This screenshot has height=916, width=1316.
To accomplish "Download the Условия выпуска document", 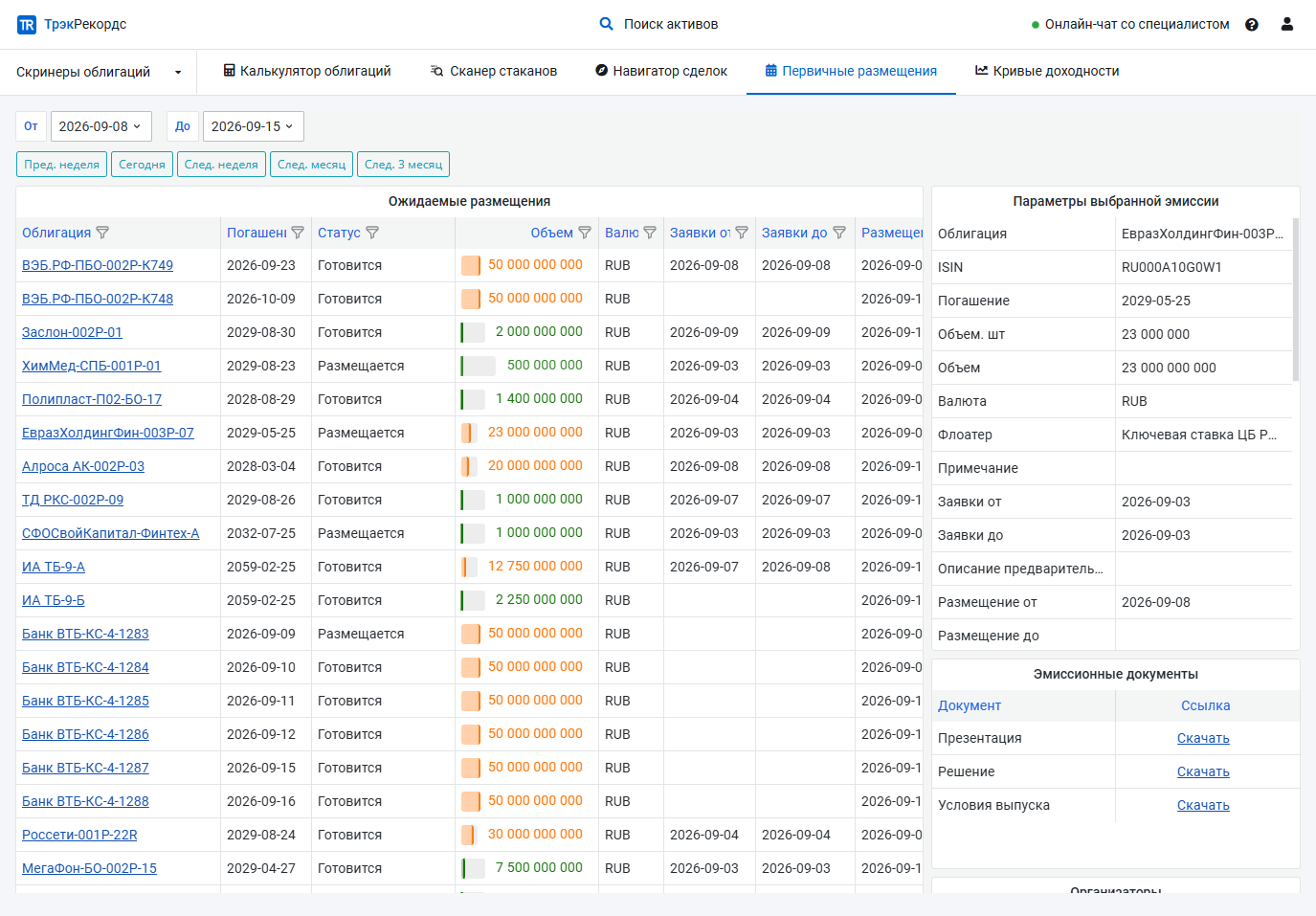I will [x=1203, y=805].
